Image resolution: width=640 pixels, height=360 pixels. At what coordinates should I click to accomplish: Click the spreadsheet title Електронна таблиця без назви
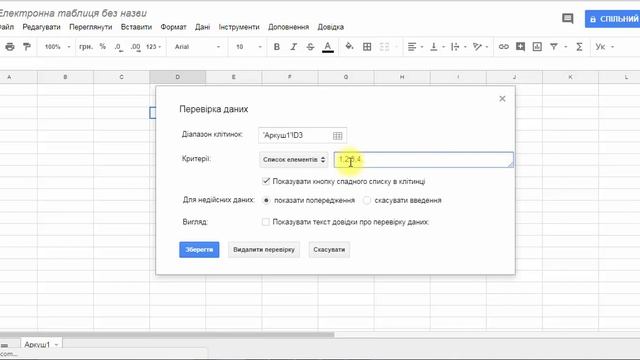[x=73, y=13]
